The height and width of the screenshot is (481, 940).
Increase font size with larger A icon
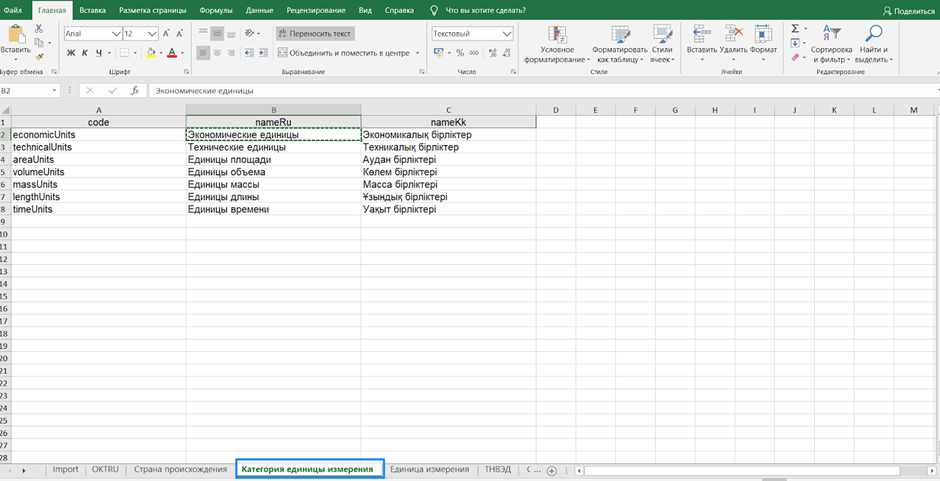pyautogui.click(x=166, y=34)
